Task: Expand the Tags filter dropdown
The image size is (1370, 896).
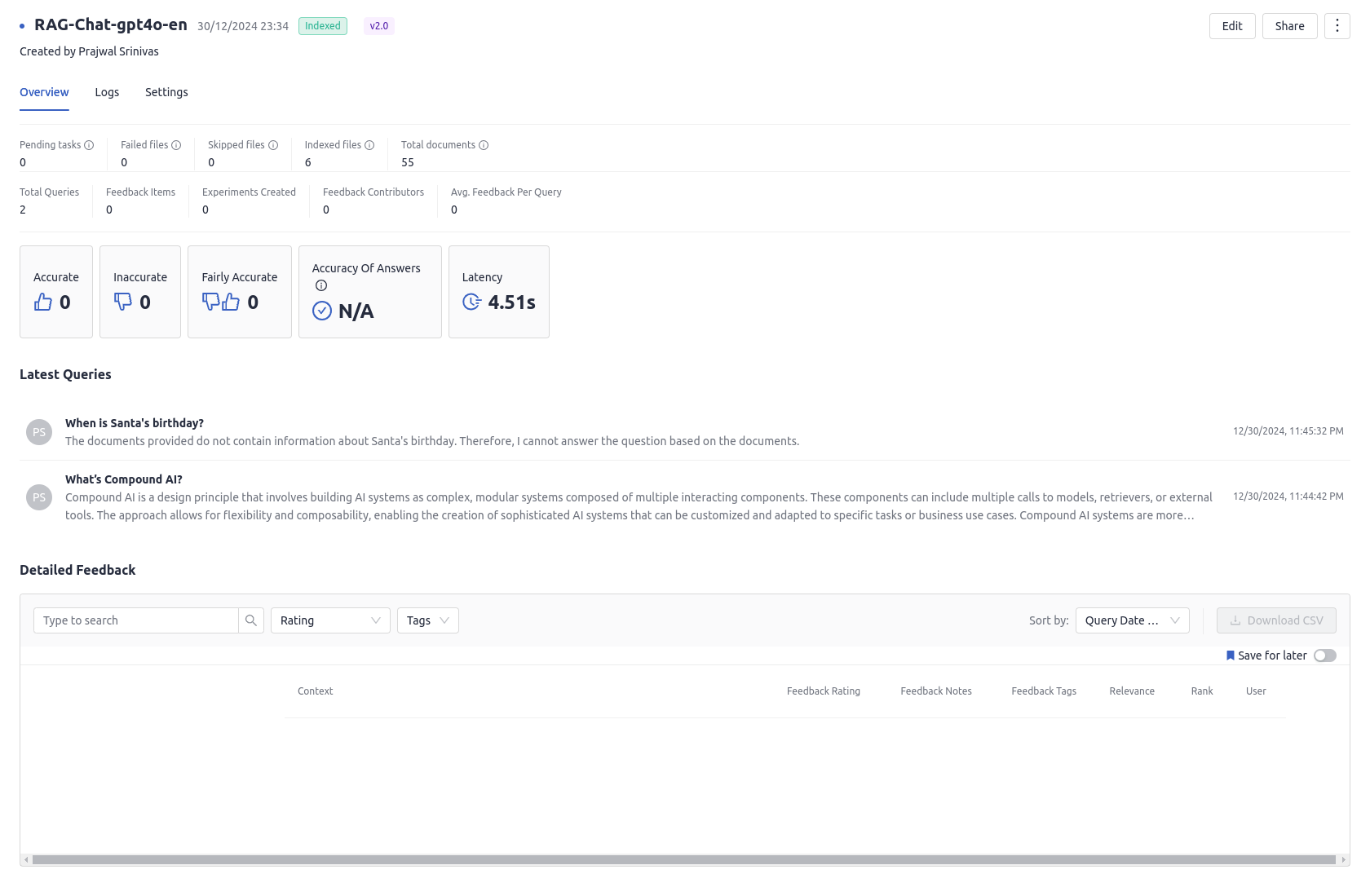Action: (427, 620)
